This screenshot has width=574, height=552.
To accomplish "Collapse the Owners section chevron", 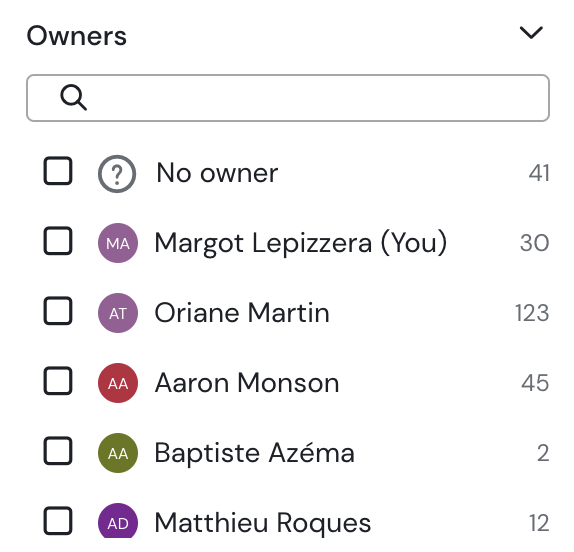I will pyautogui.click(x=531, y=33).
